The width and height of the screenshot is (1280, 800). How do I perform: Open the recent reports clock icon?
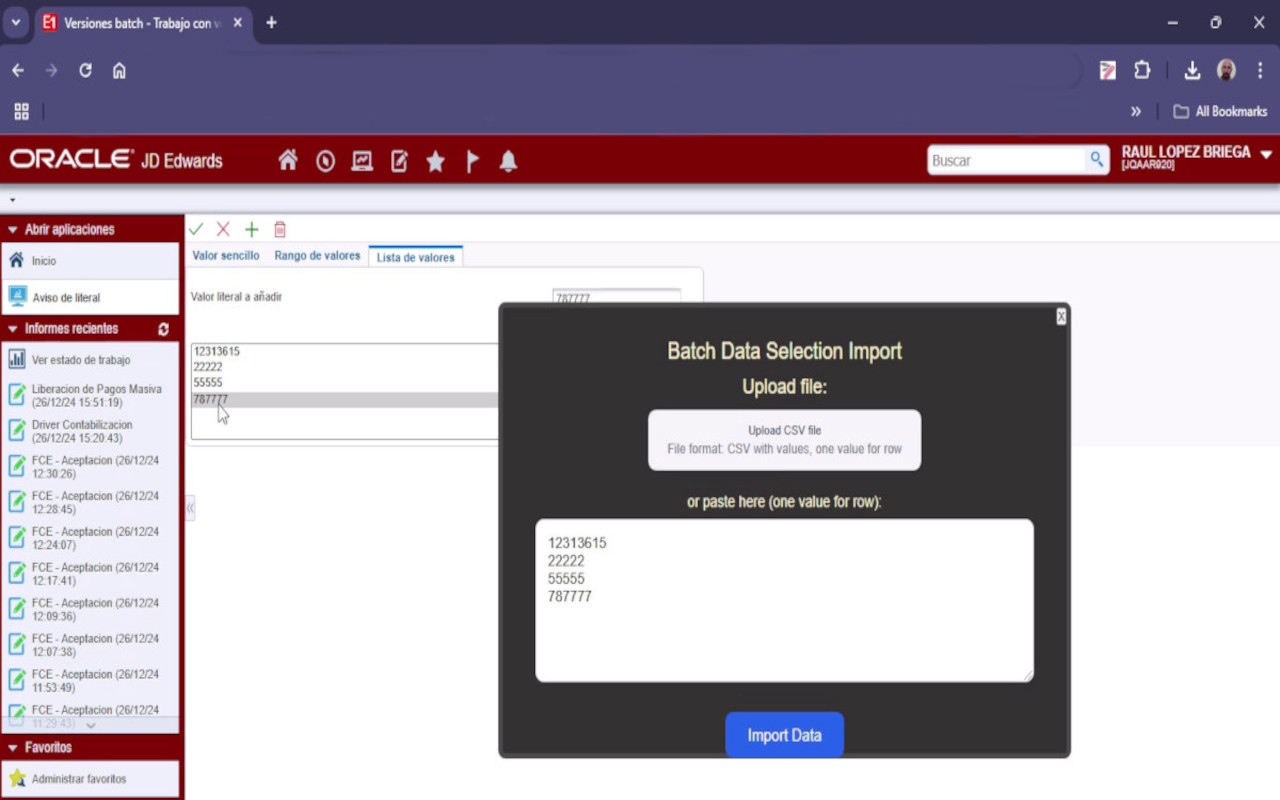click(324, 160)
